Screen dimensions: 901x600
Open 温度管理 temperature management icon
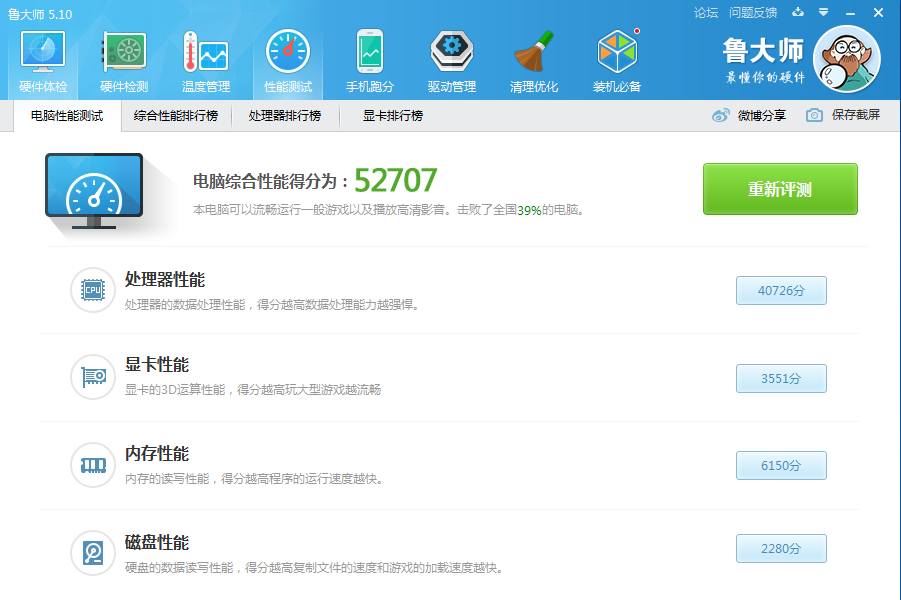[x=206, y=52]
